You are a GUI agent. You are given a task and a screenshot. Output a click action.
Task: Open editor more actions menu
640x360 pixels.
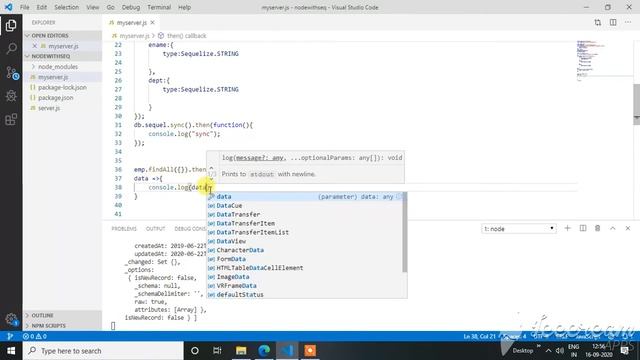click(x=628, y=23)
